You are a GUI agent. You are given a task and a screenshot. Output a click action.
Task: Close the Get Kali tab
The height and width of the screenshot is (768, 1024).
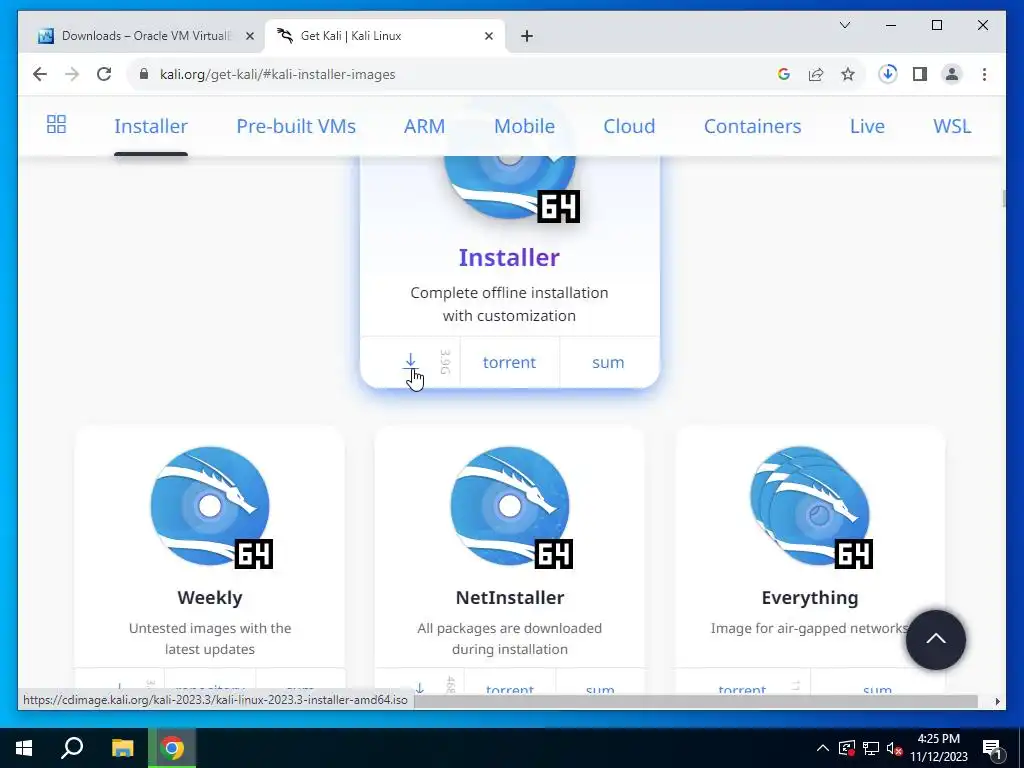click(488, 36)
